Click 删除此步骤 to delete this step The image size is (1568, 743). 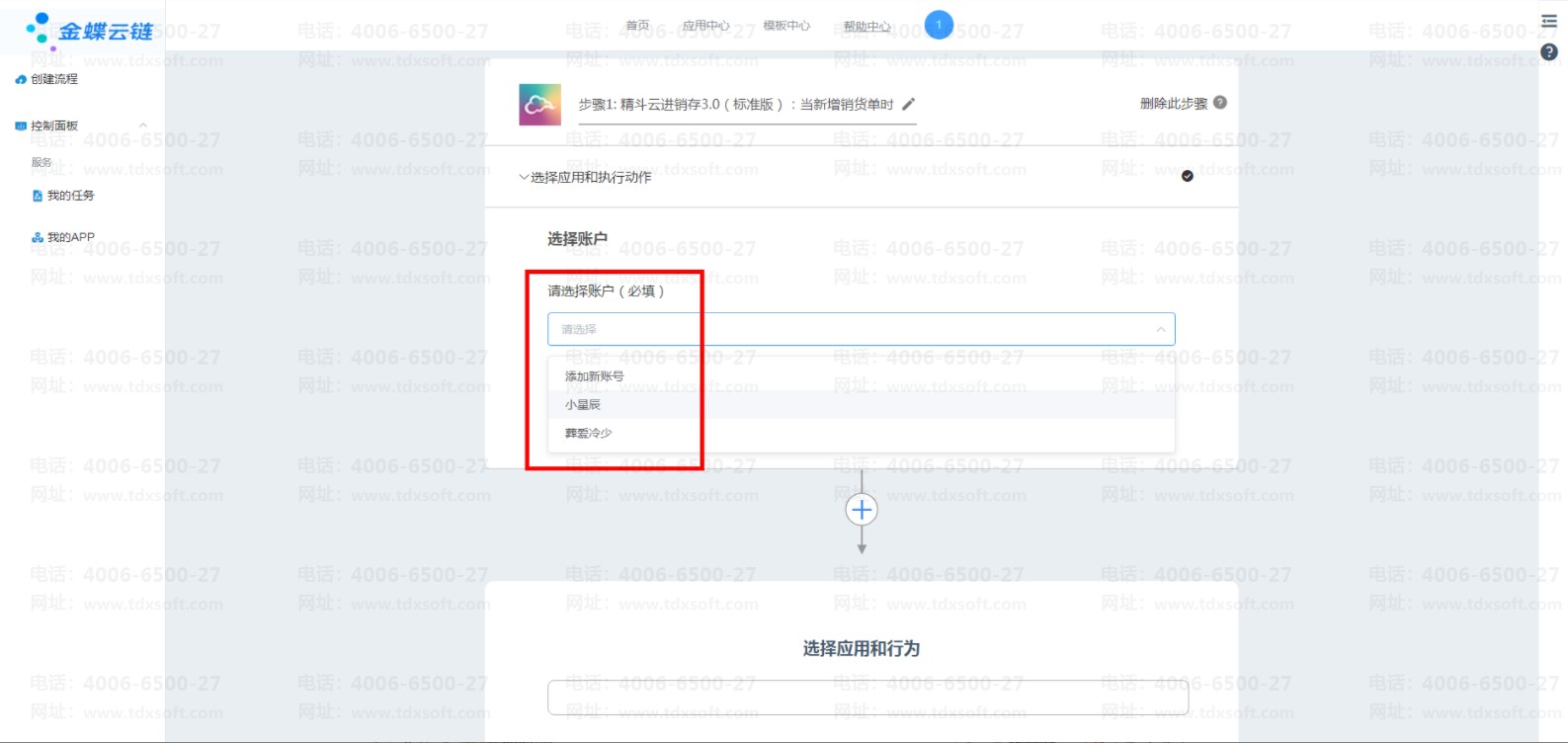click(x=1173, y=104)
